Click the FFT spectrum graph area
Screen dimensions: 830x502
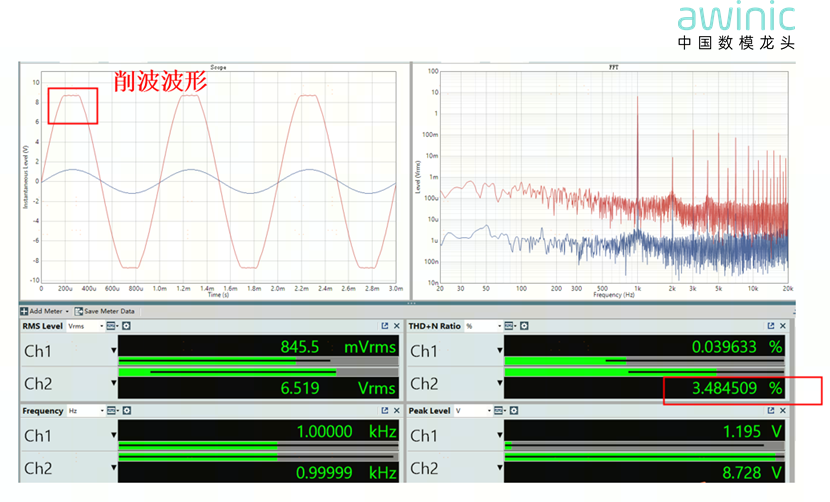point(612,180)
